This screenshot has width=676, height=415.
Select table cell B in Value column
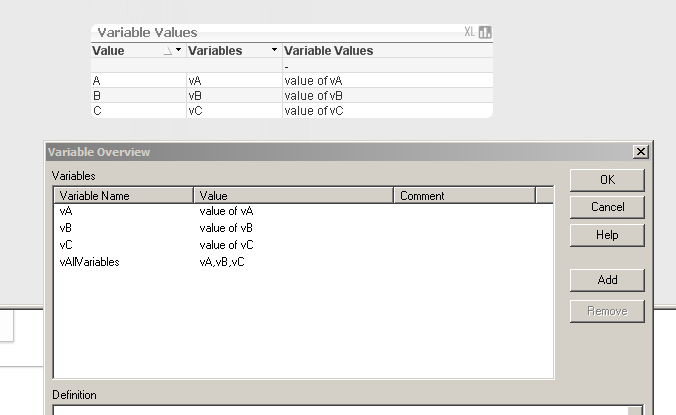(x=138, y=96)
